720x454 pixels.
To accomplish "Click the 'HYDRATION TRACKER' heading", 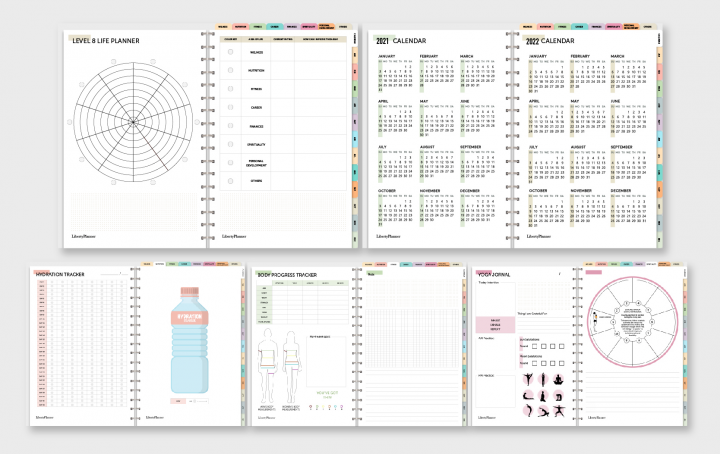I will pyautogui.click(x=60, y=274).
